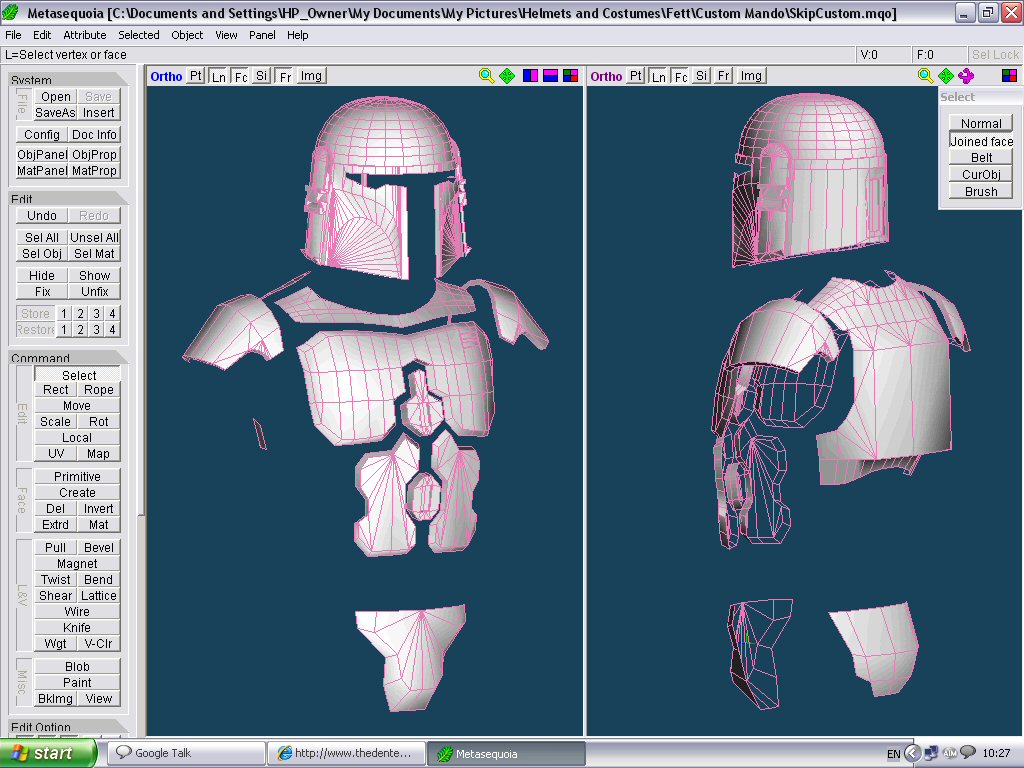Viewport: 1024px width, 768px height.
Task: Click the magenta rotate icon in right viewport
Action: click(966, 76)
